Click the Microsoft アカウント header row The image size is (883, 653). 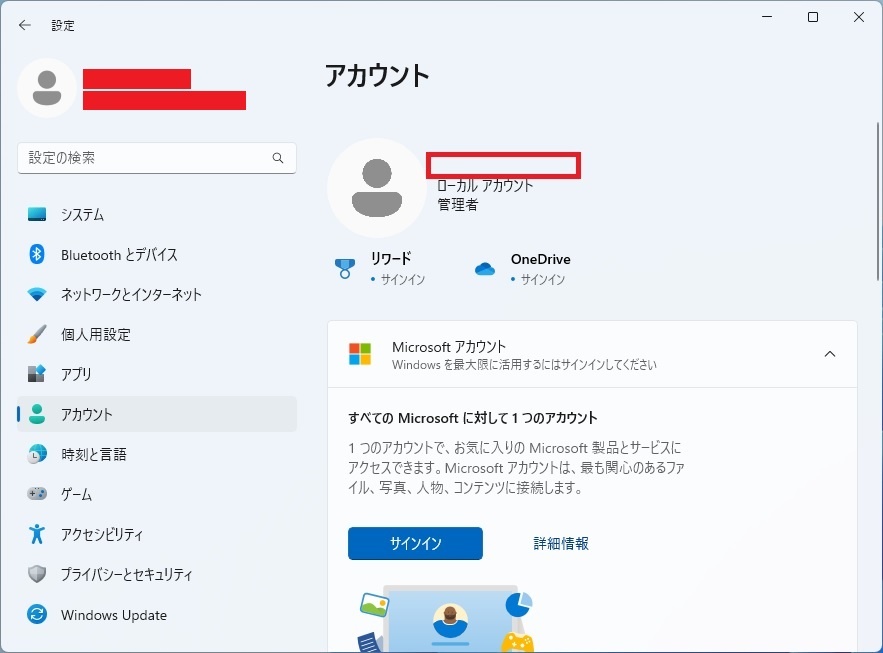pos(592,354)
